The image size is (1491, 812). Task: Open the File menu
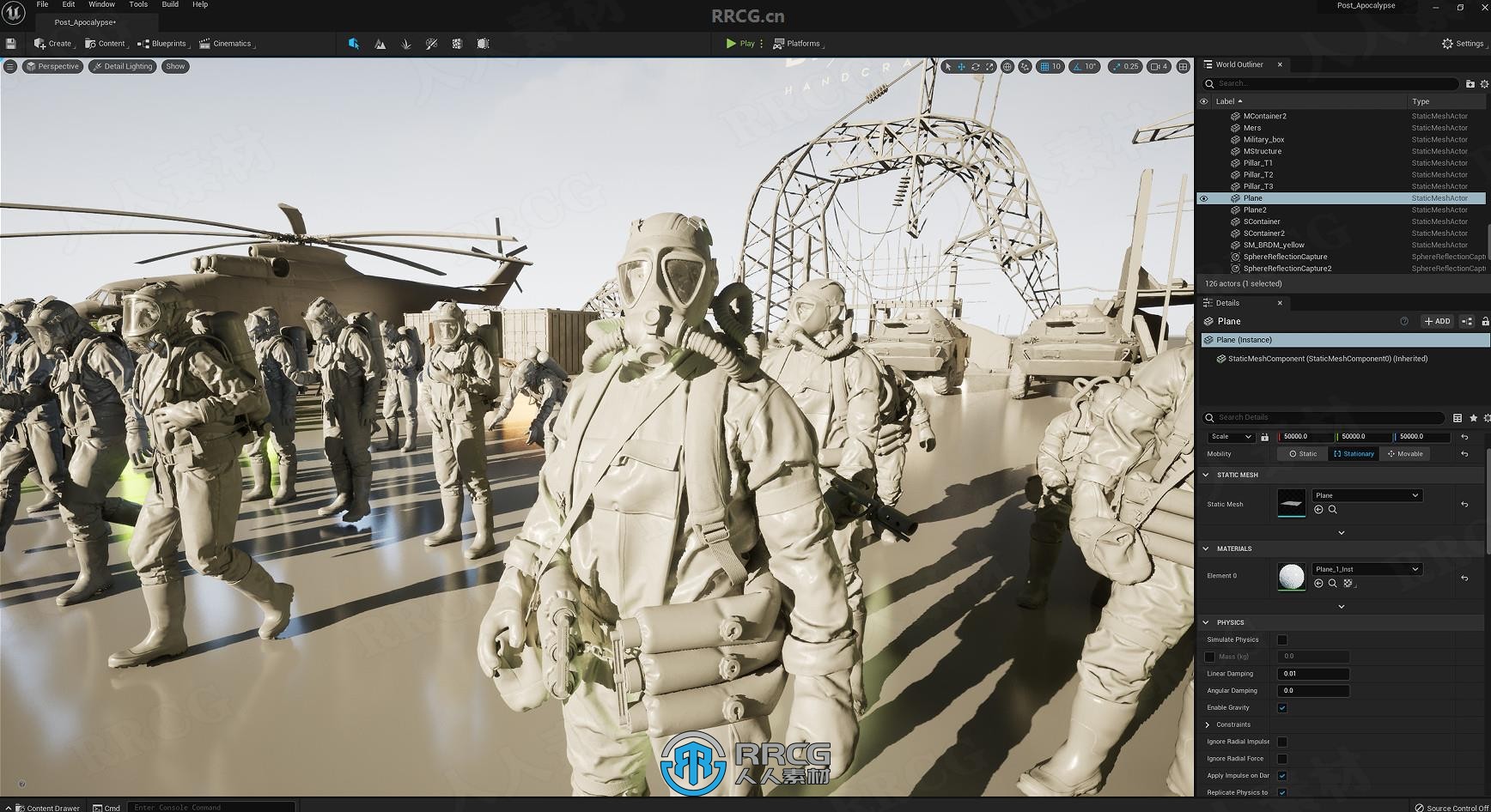click(x=42, y=4)
